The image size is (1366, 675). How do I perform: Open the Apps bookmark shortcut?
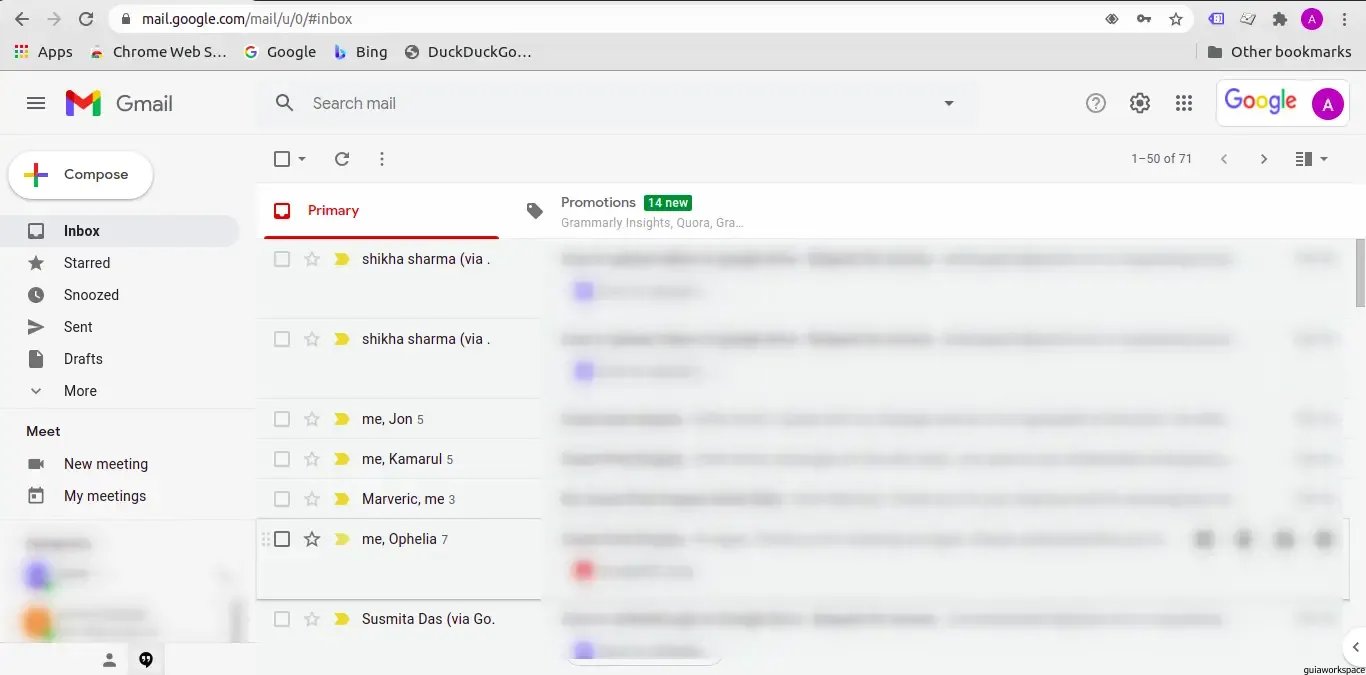pyautogui.click(x=44, y=52)
